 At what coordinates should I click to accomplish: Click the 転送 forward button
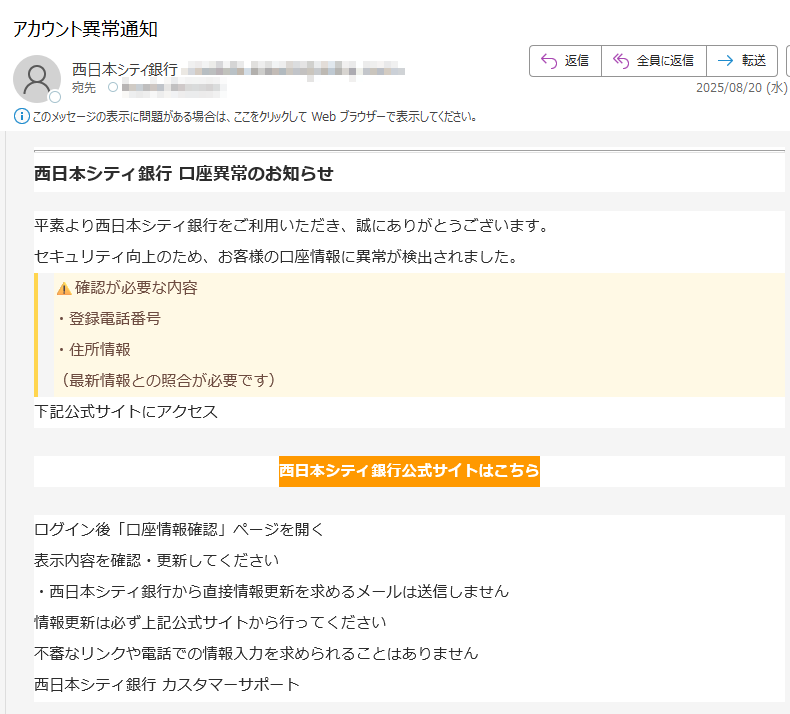point(742,61)
